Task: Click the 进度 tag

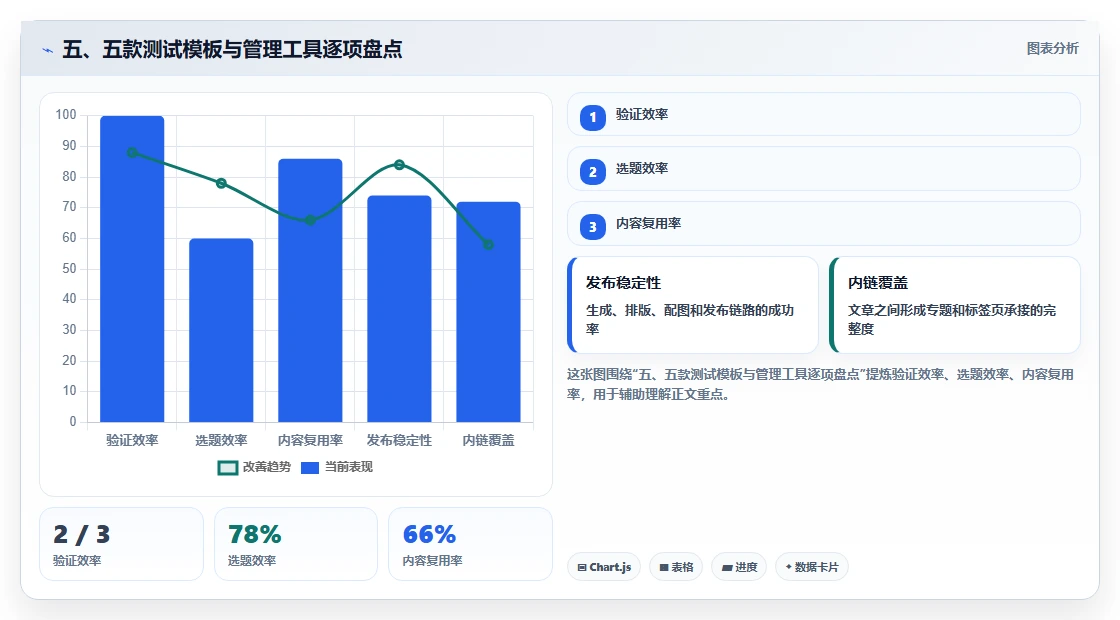Action: coord(739,567)
